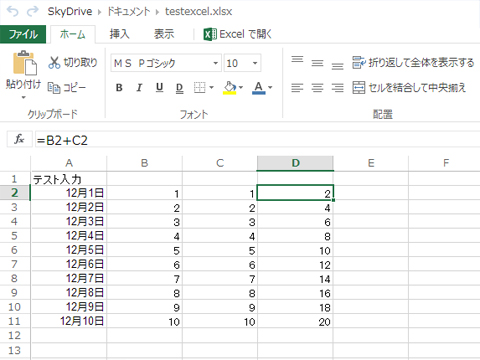
Task: Go to ドキュメント breadcrumb folder
Action: pos(129,12)
